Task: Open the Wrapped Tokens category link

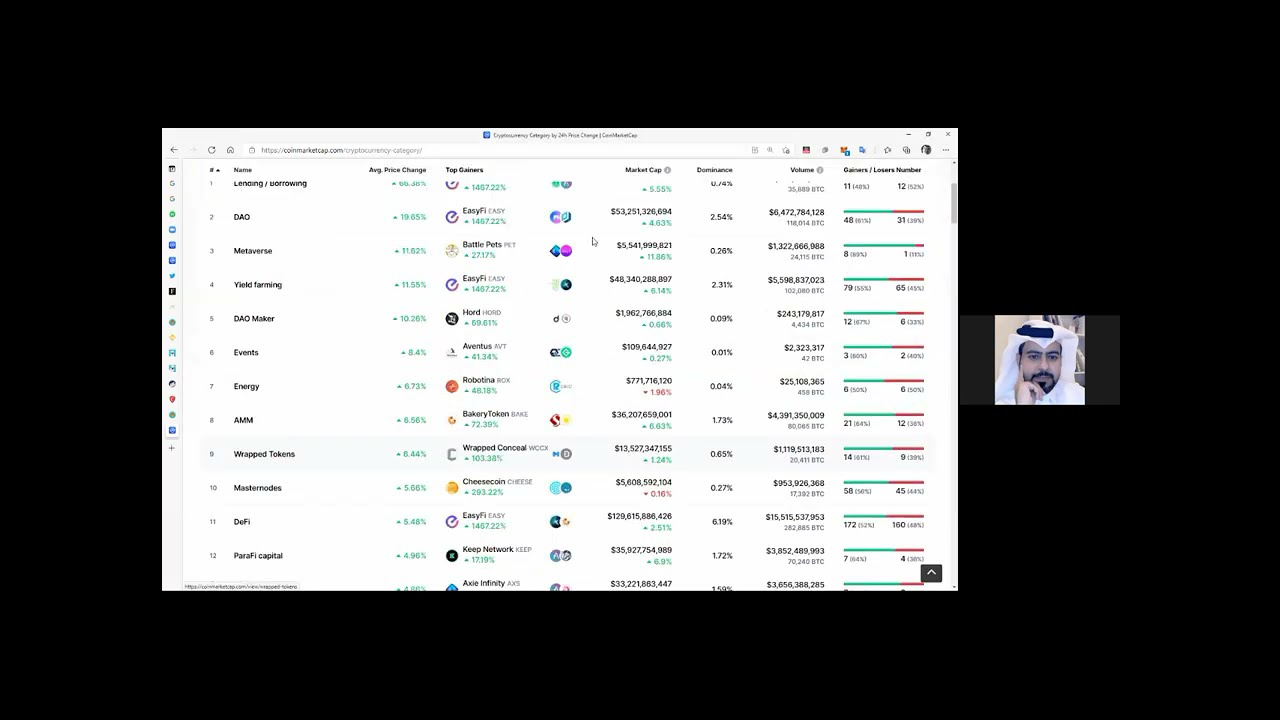Action: (264, 454)
